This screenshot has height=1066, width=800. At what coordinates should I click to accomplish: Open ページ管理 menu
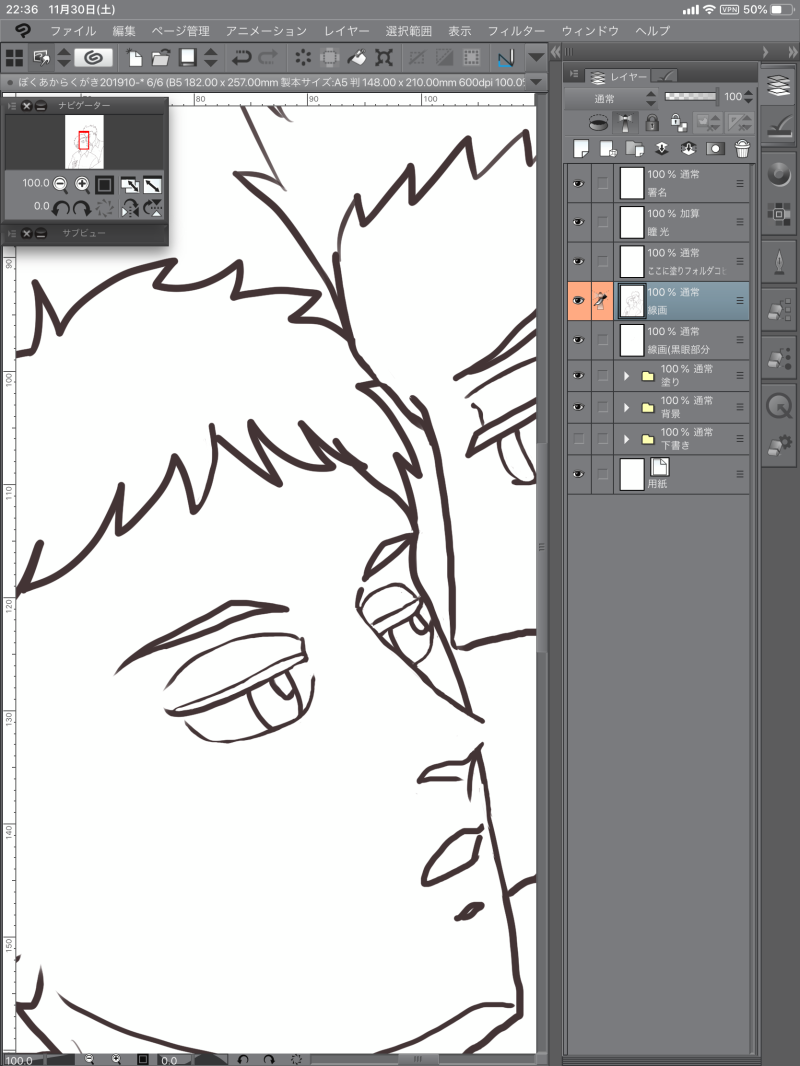180,31
